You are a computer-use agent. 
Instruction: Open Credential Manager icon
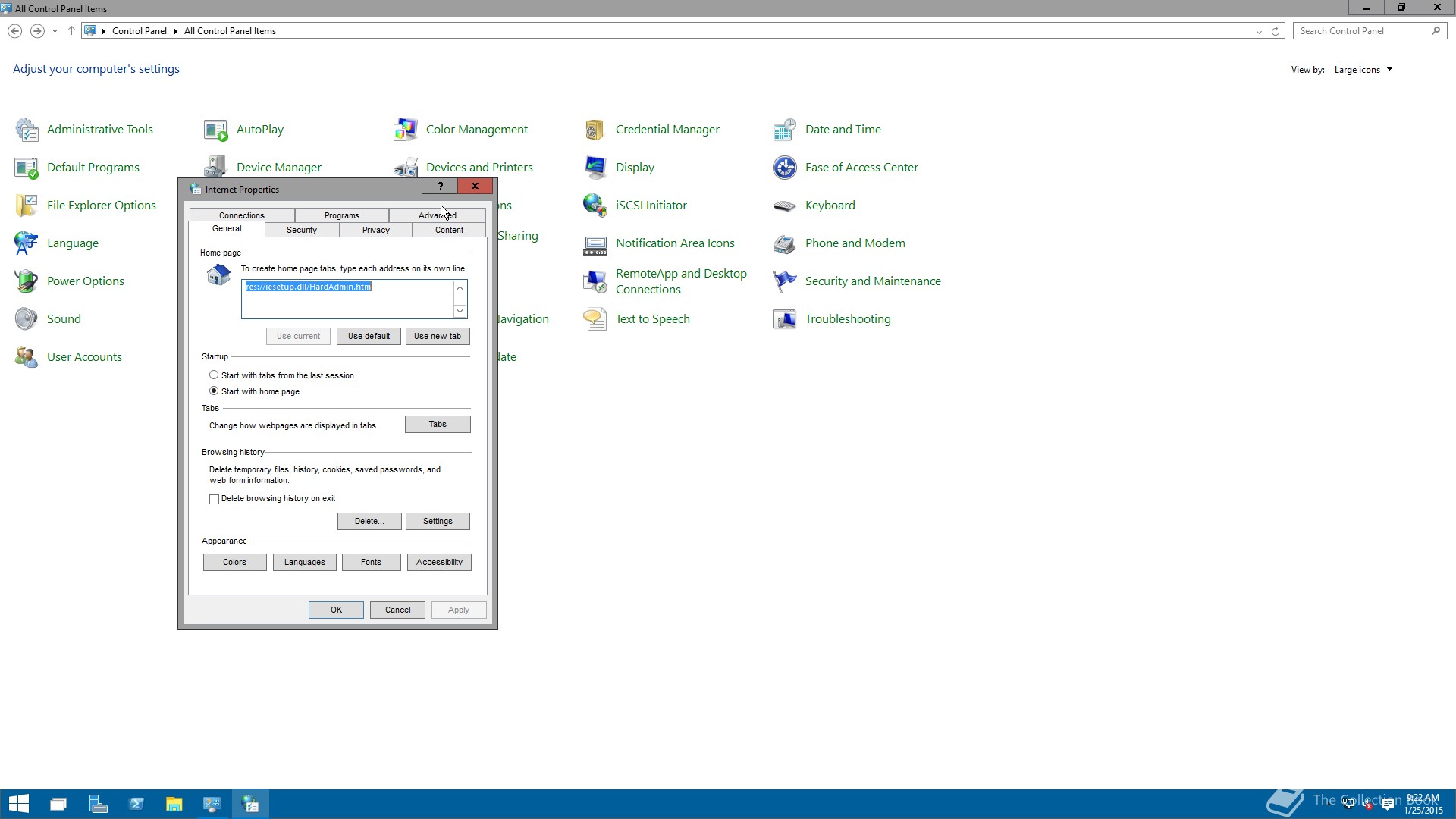tap(595, 130)
